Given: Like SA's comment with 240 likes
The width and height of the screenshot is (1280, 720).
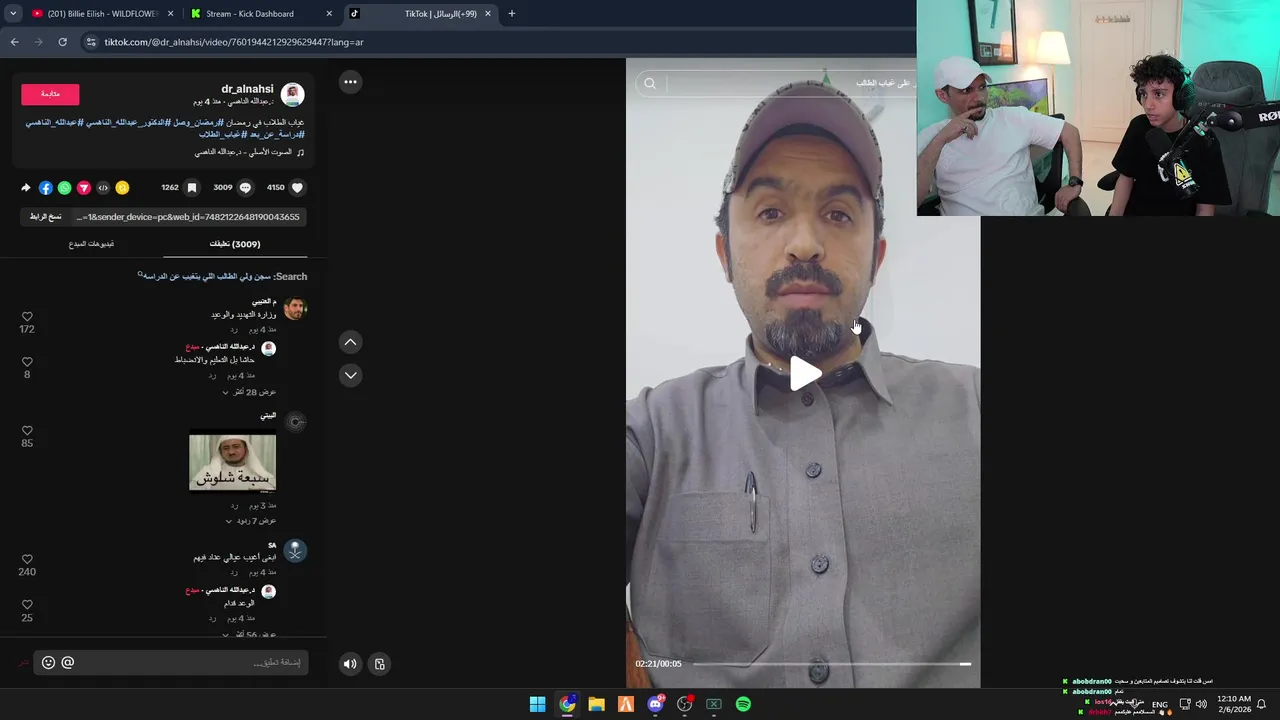Looking at the screenshot, I should (x=27, y=559).
